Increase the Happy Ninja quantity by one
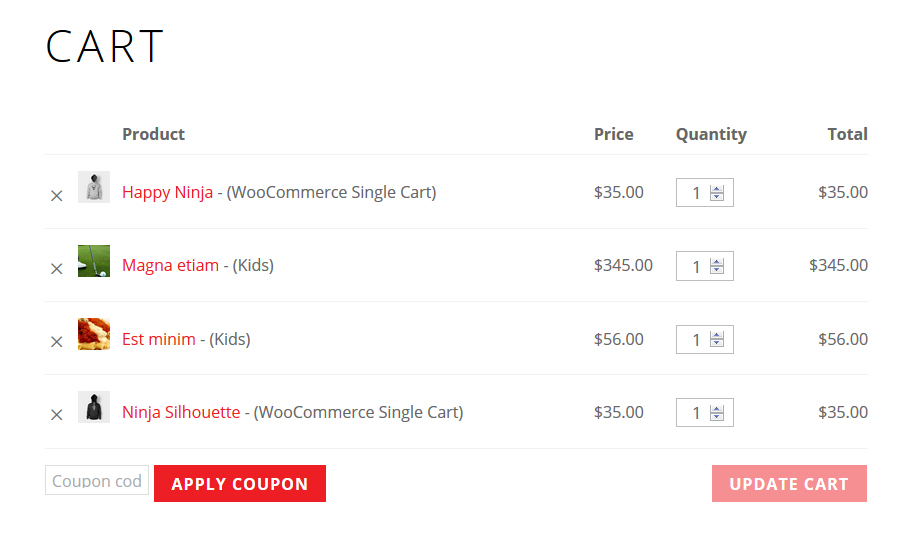The width and height of the screenshot is (899, 536). coord(717,188)
